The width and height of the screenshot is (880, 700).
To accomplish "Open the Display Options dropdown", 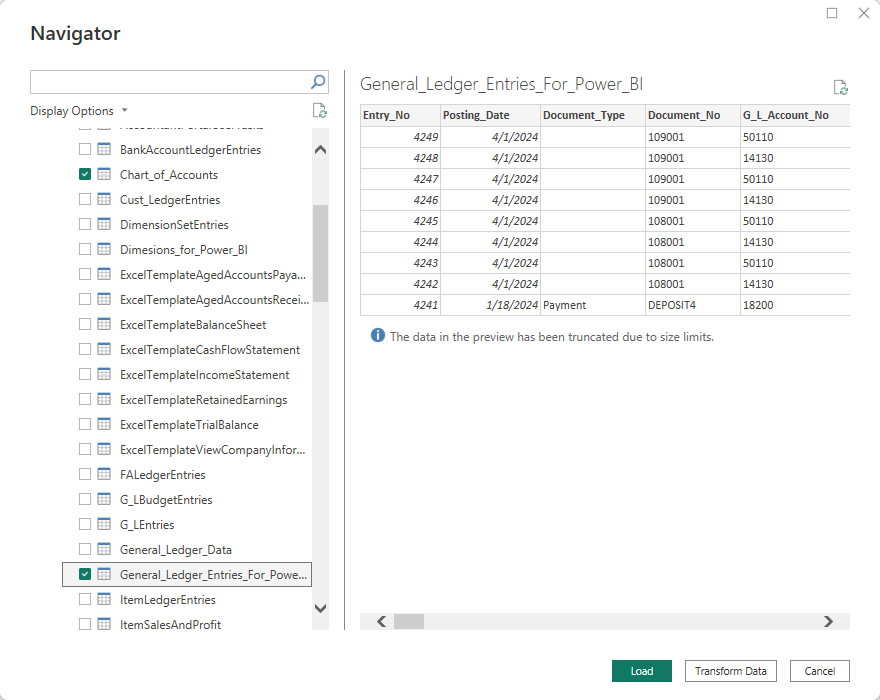I will (x=79, y=111).
